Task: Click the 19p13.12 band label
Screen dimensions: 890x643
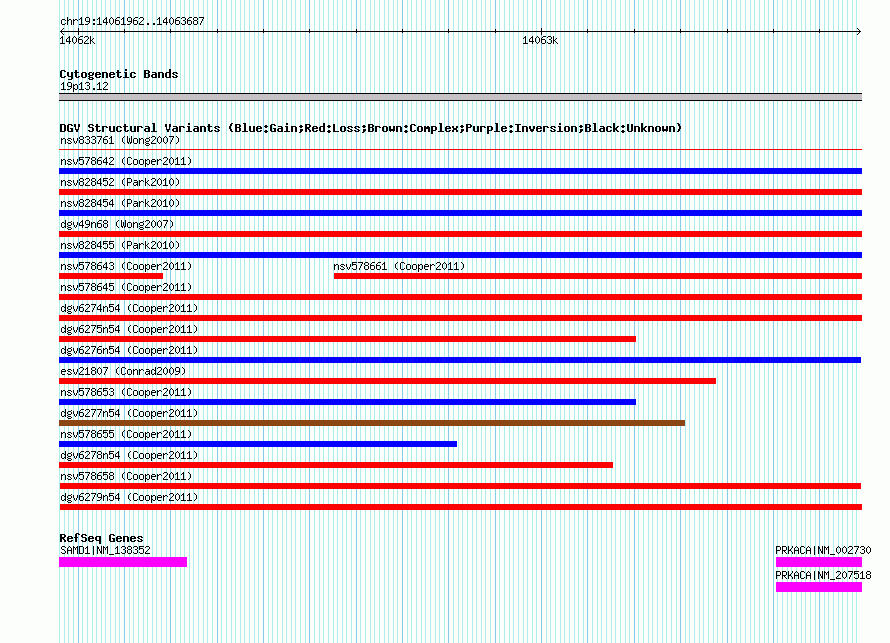Action: (x=84, y=86)
